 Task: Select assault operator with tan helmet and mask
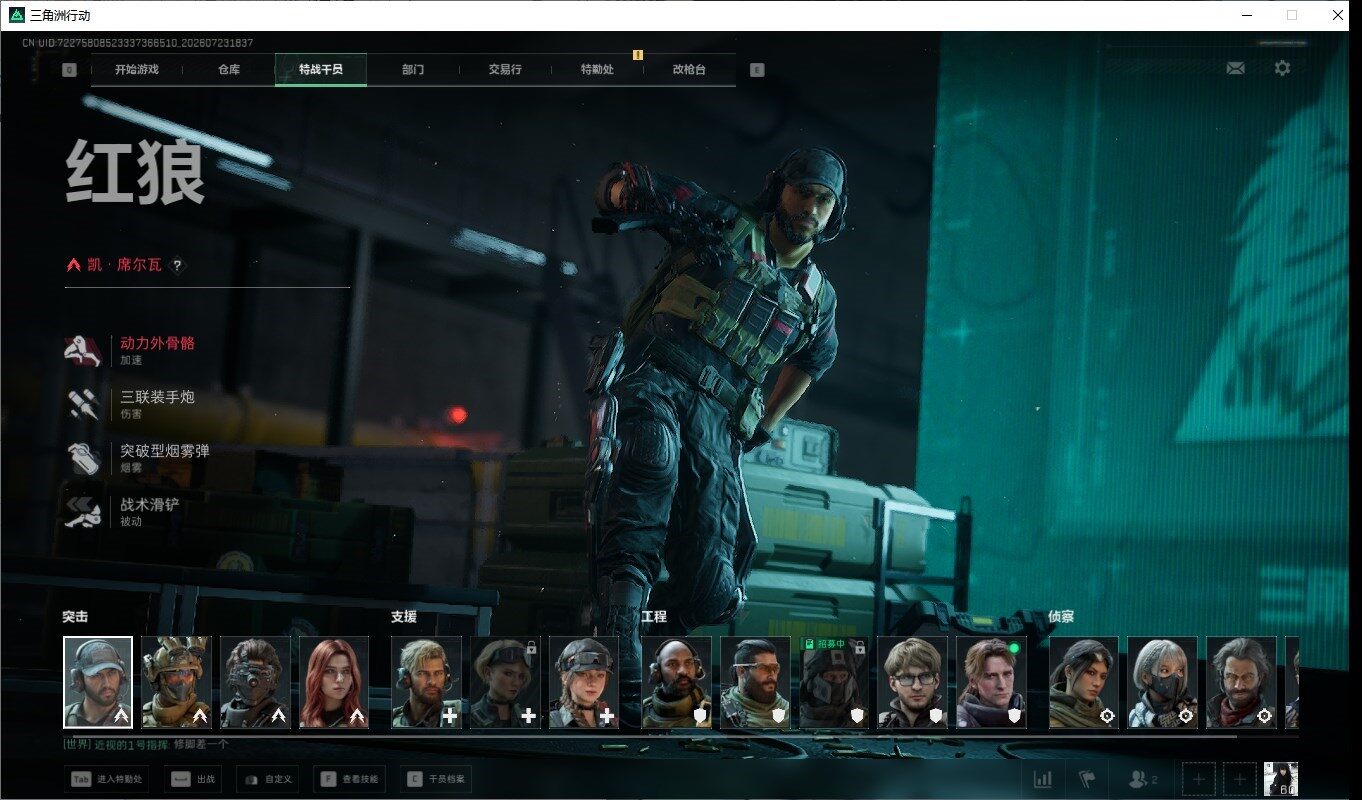pyautogui.click(x=176, y=682)
